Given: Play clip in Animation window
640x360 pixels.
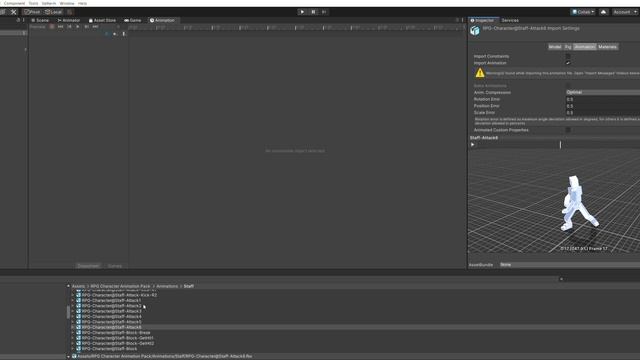Looking at the screenshot, I should [78, 27].
